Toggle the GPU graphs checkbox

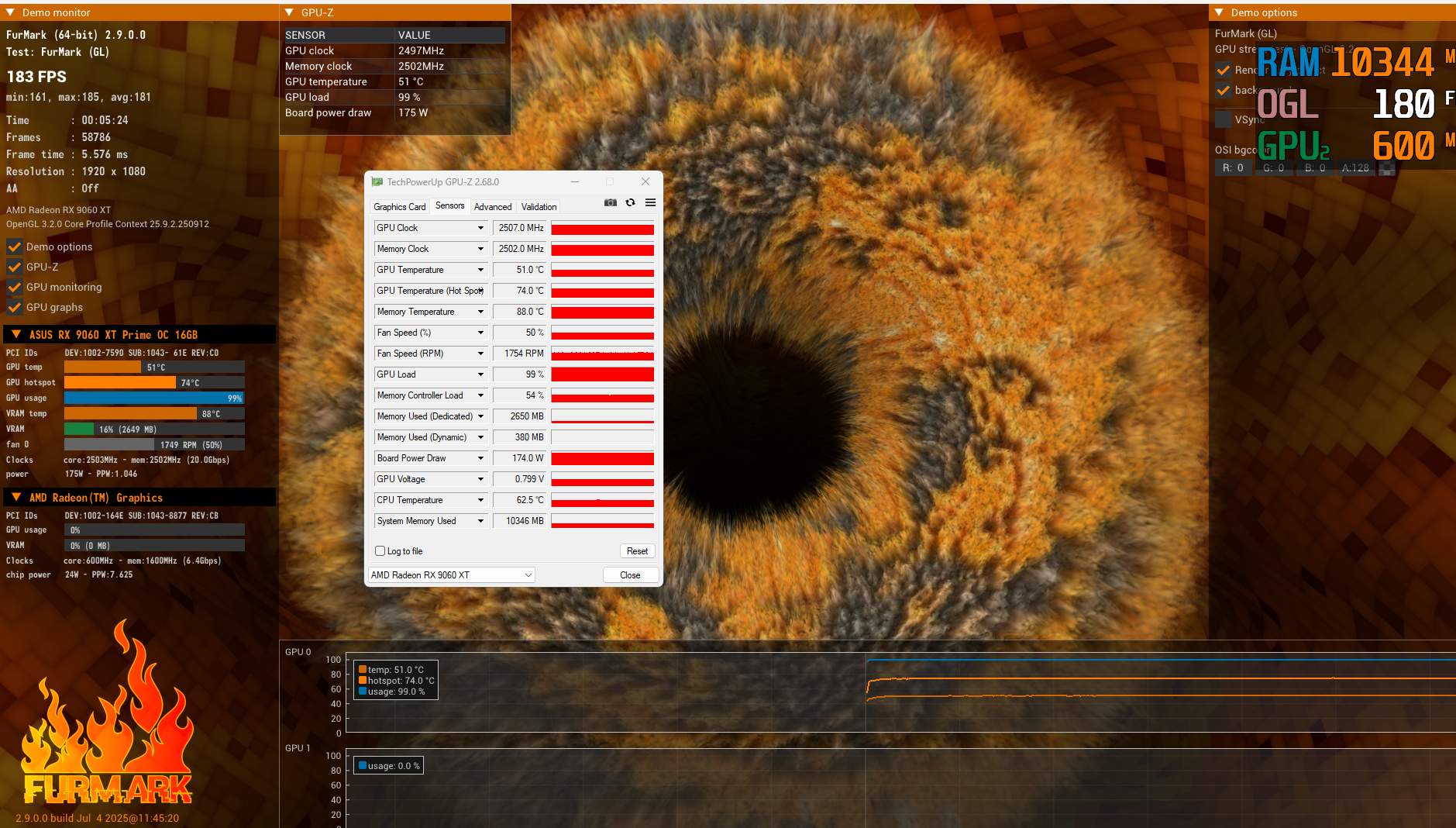point(14,308)
